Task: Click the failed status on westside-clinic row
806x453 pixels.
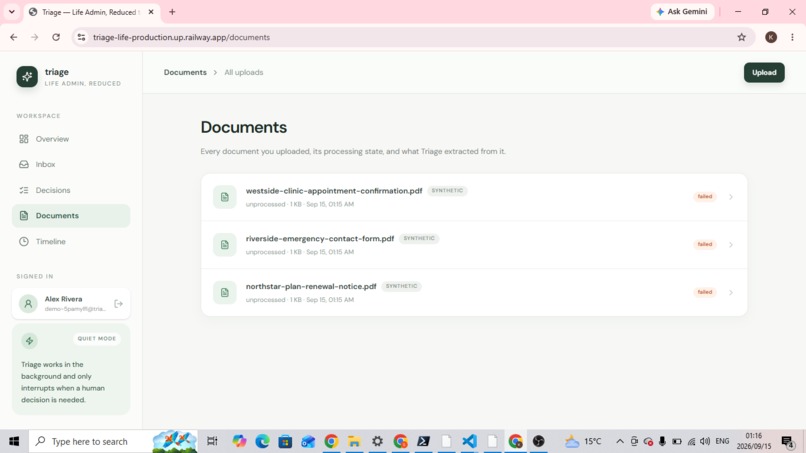Action: pyautogui.click(x=705, y=196)
